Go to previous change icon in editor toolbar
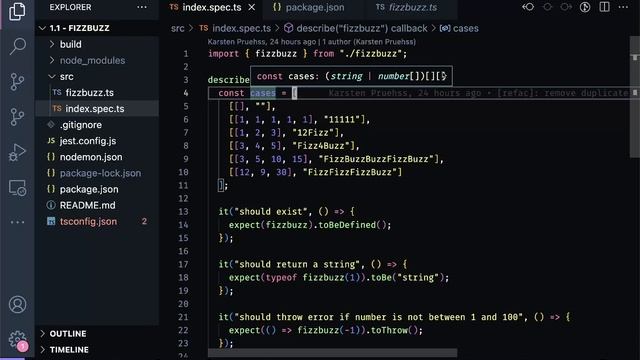 (528, 7)
